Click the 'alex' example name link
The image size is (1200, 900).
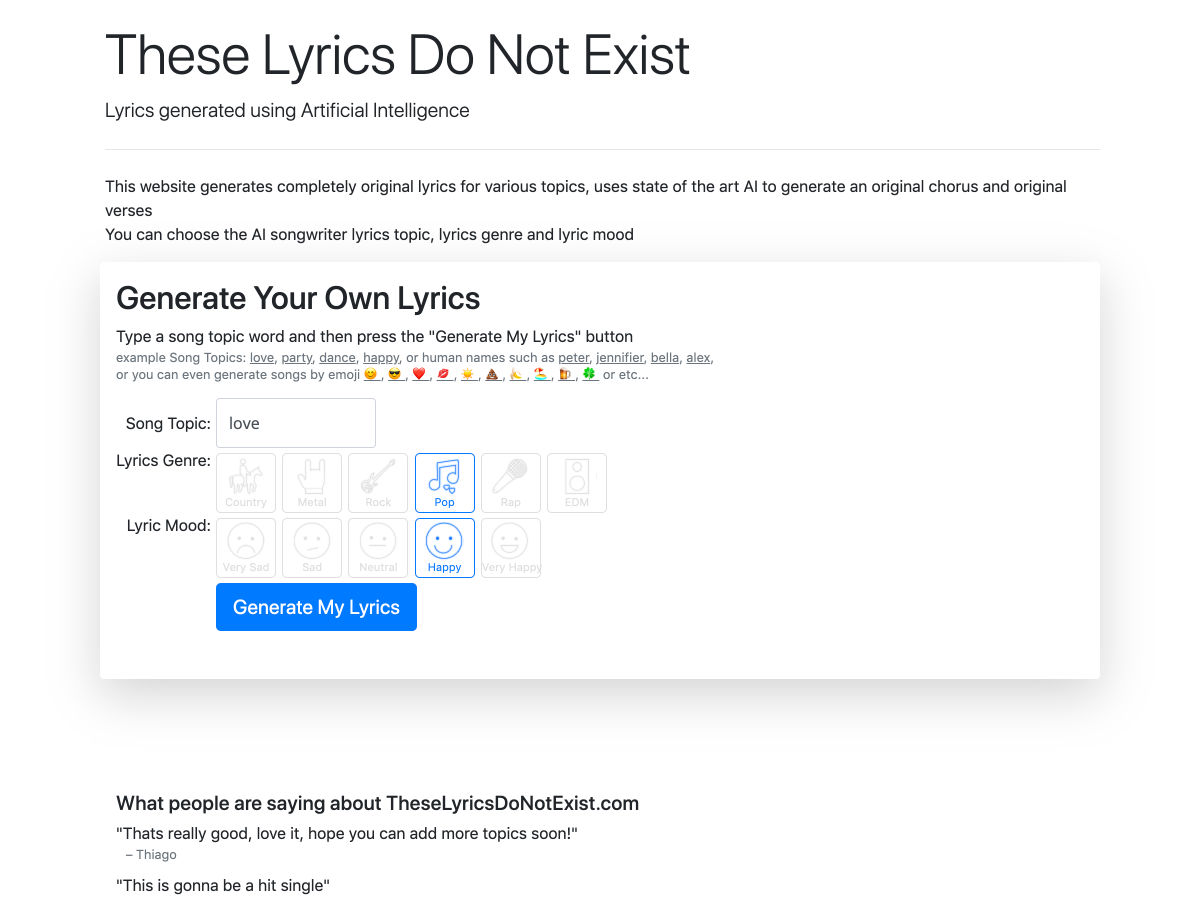[699, 358]
